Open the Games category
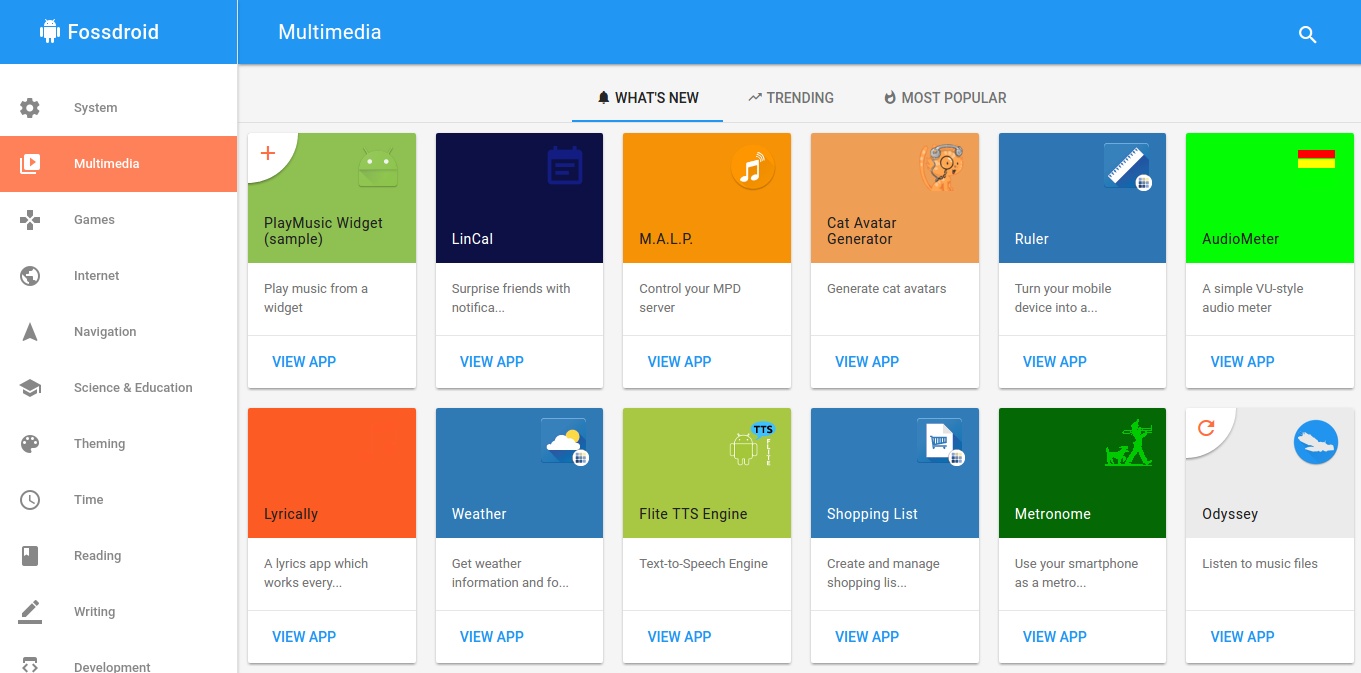 [118, 220]
